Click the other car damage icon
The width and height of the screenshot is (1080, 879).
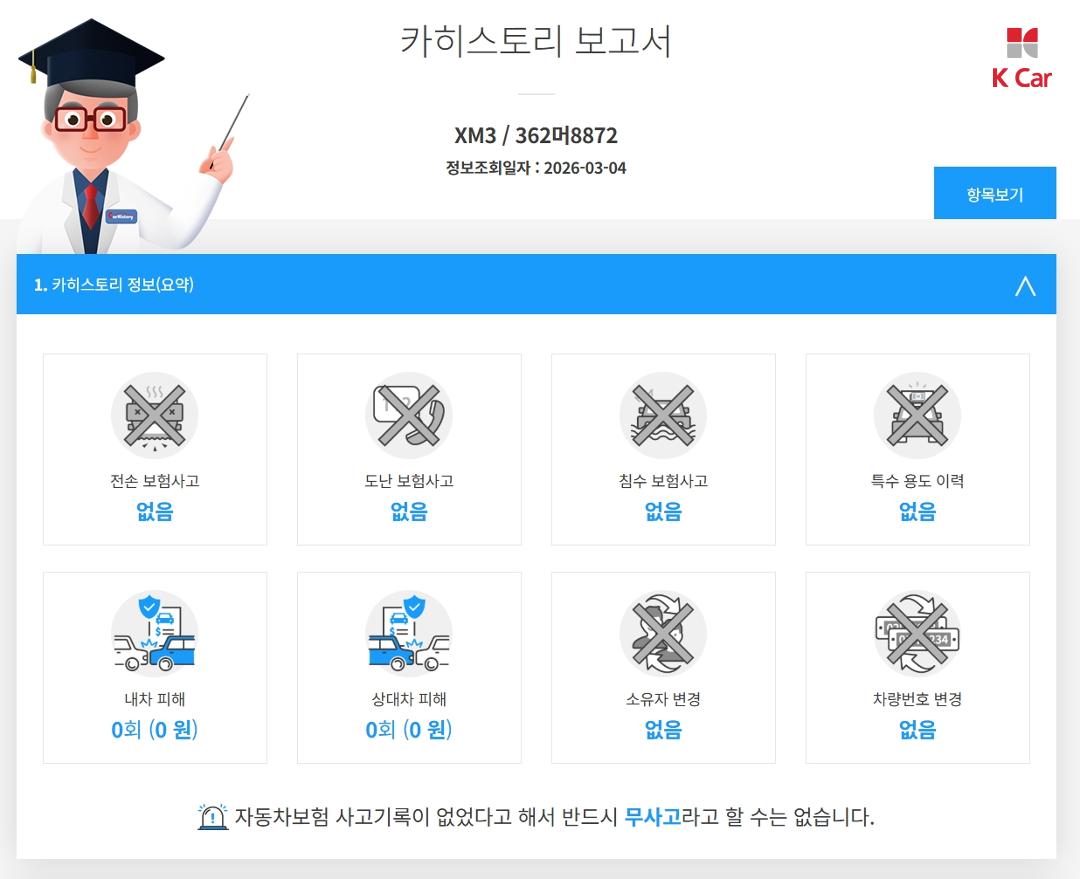click(x=408, y=633)
